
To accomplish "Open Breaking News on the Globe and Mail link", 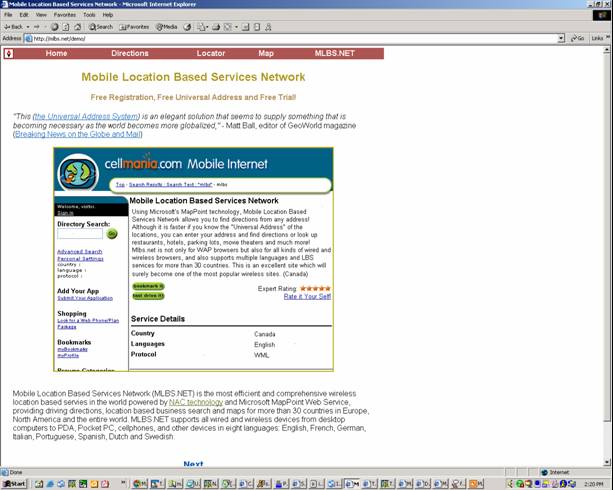I will tap(78, 134).
